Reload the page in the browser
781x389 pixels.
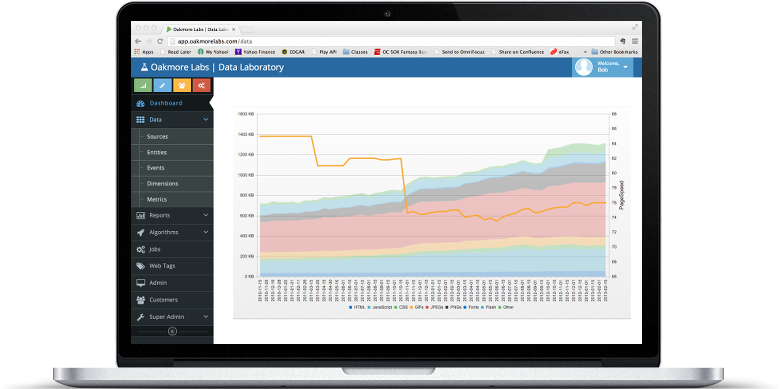pos(160,41)
